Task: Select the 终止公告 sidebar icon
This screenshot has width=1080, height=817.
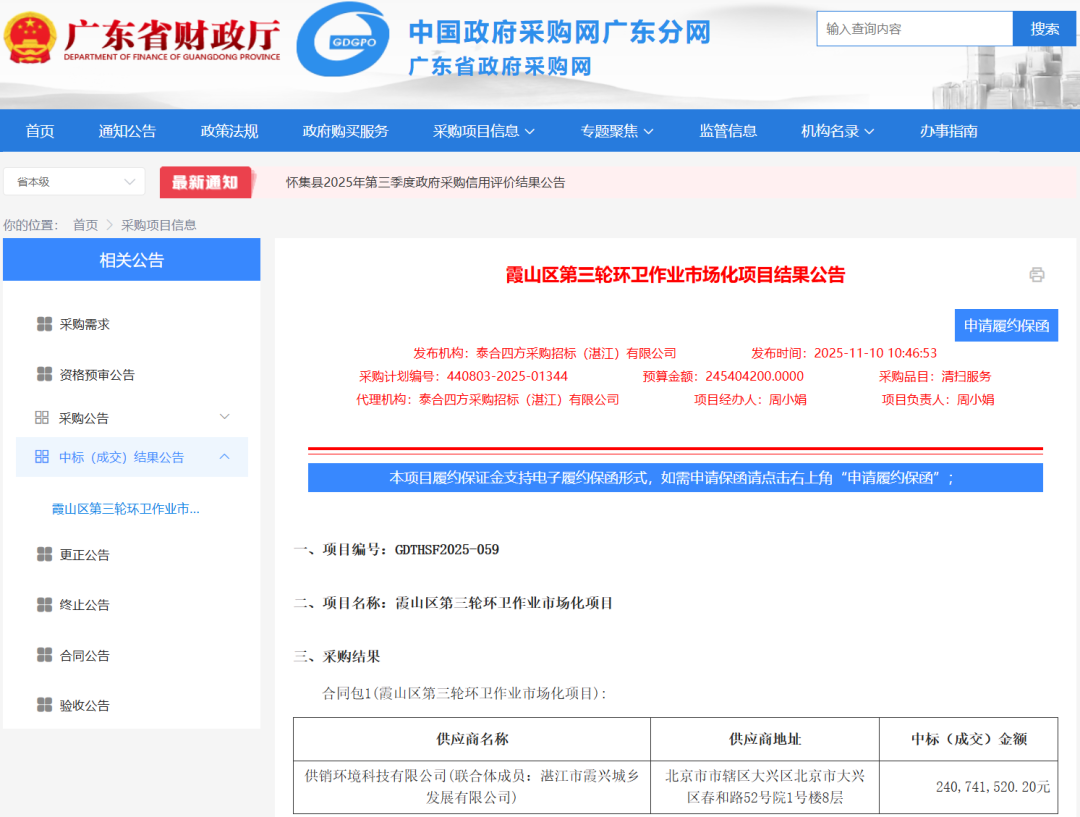Action: click(x=45, y=604)
